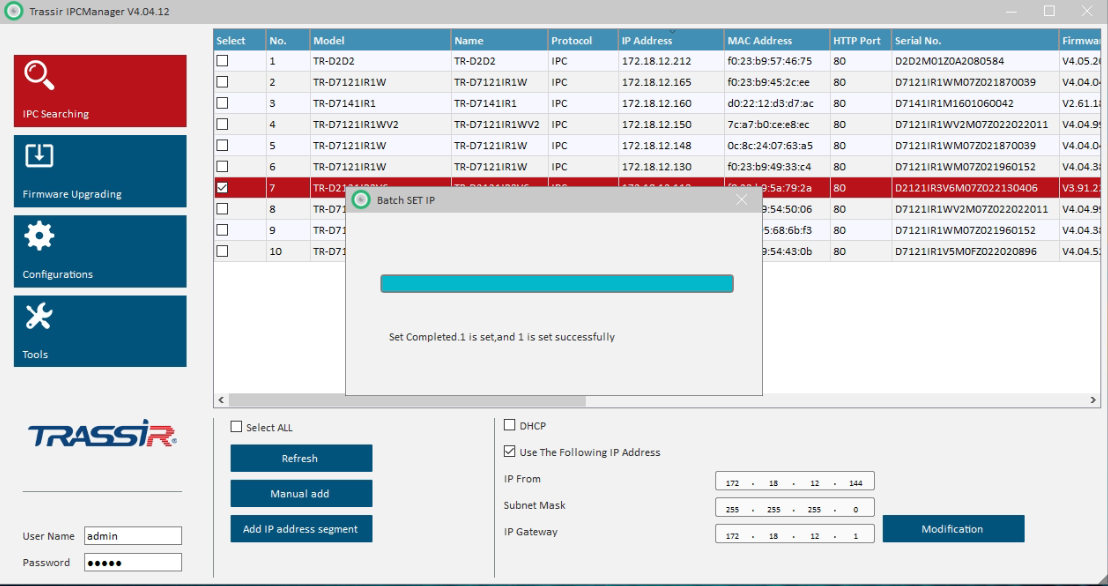Screen dimensions: 1108x586
Task: Sort by the HTTP Port column header
Action: tap(860, 40)
